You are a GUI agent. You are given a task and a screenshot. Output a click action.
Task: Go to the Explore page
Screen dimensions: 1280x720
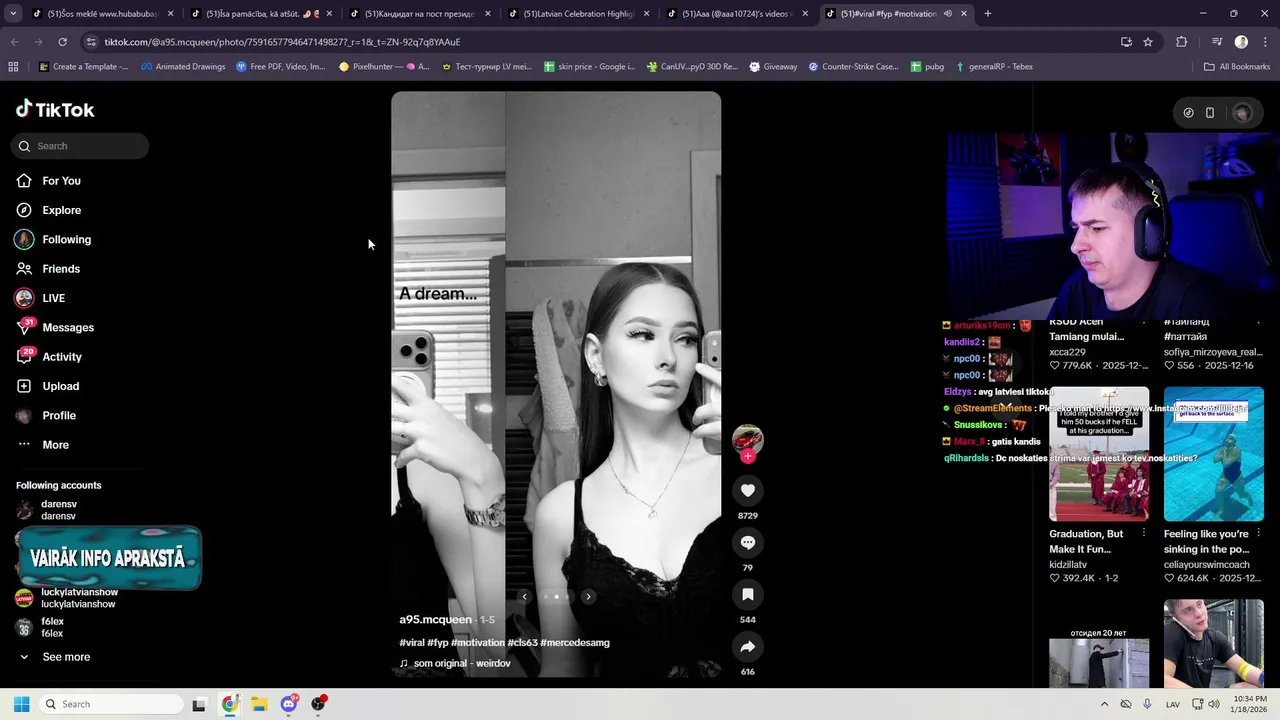pyautogui.click(x=61, y=210)
